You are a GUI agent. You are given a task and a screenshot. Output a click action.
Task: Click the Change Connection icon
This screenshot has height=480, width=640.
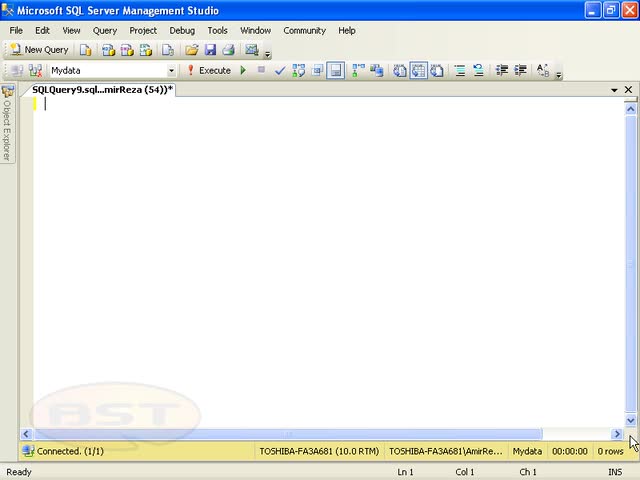[x=36, y=71]
